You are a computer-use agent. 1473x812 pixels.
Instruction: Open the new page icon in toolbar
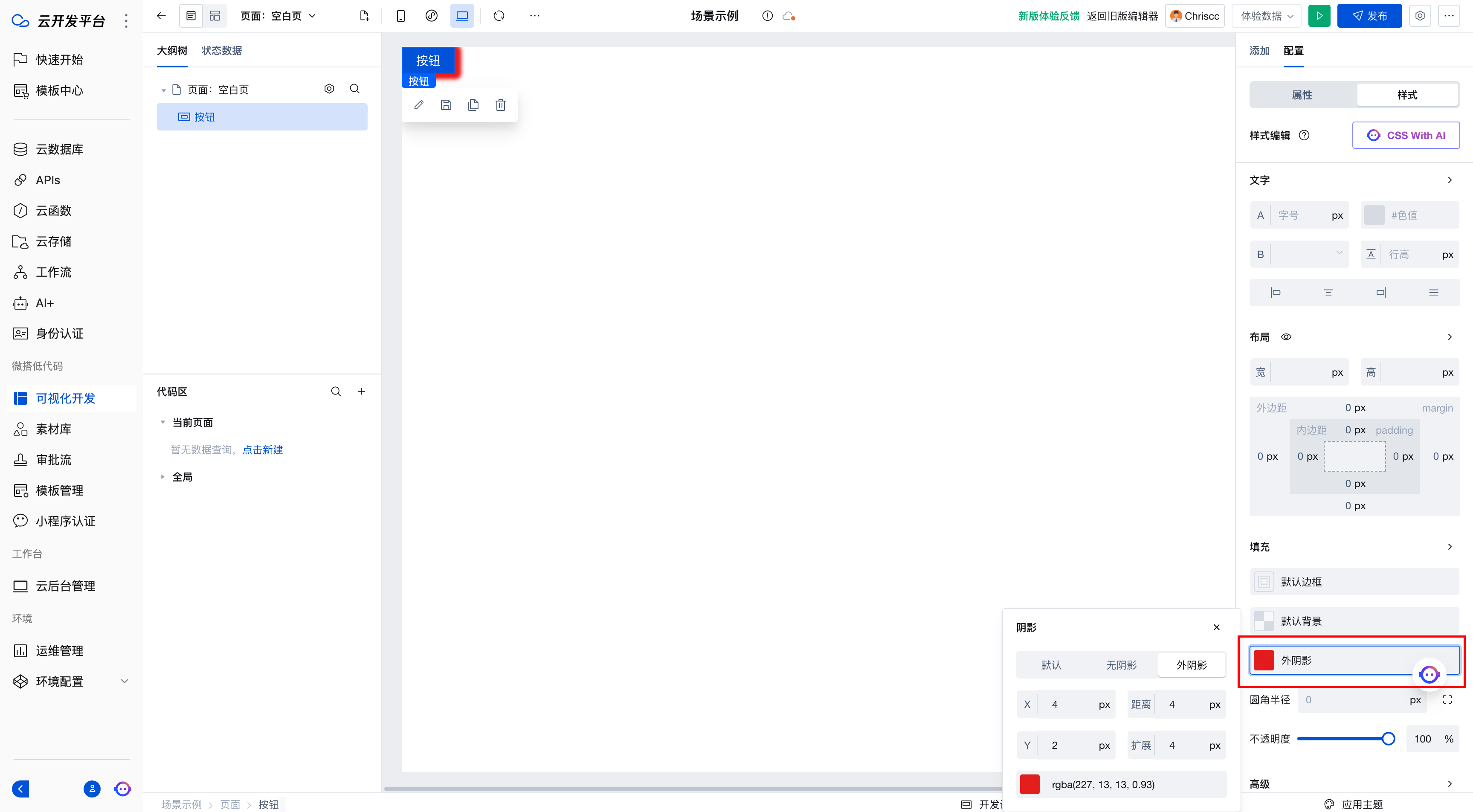[x=364, y=16]
